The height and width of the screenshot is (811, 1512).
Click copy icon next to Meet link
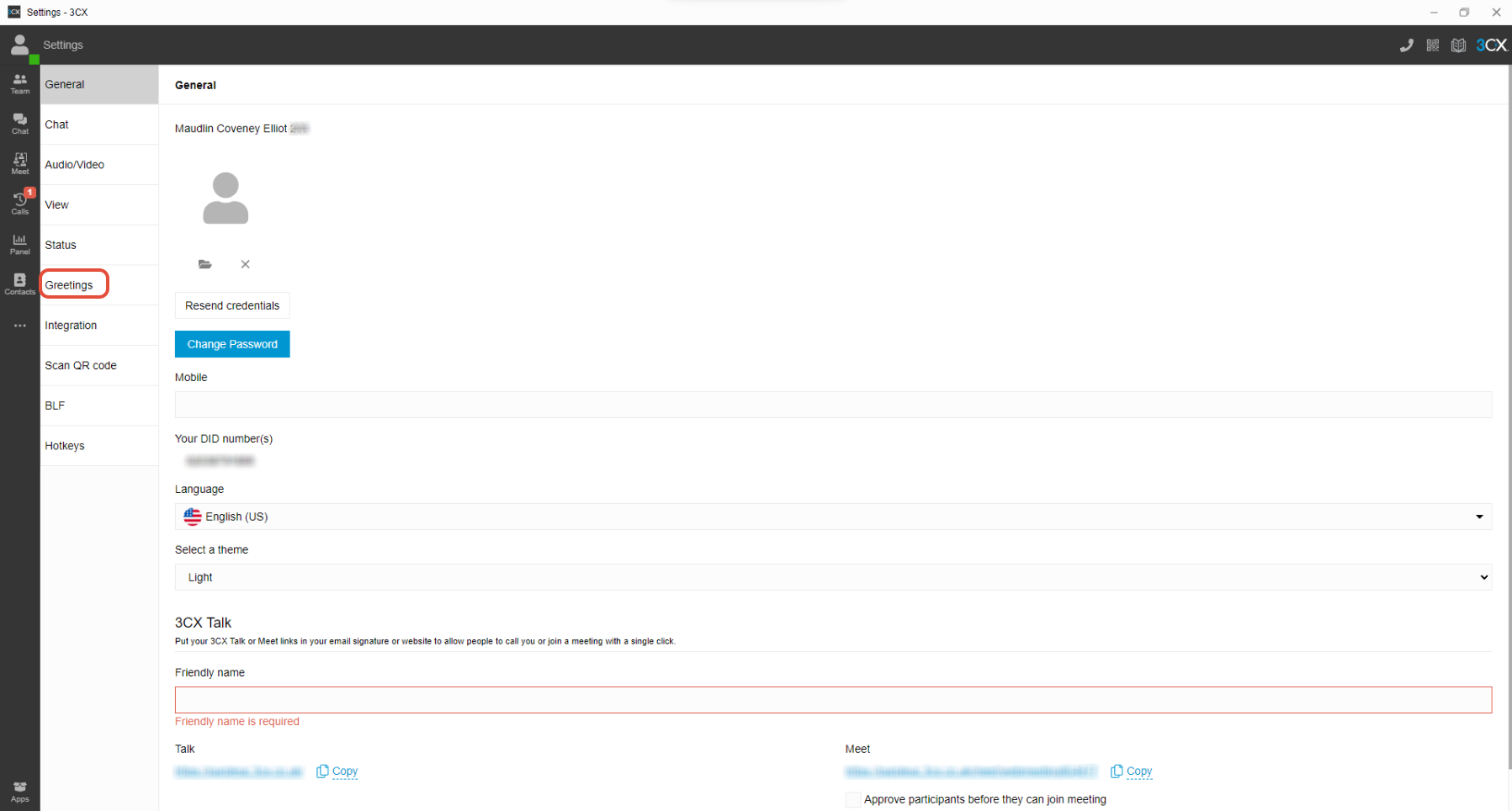click(x=1117, y=771)
